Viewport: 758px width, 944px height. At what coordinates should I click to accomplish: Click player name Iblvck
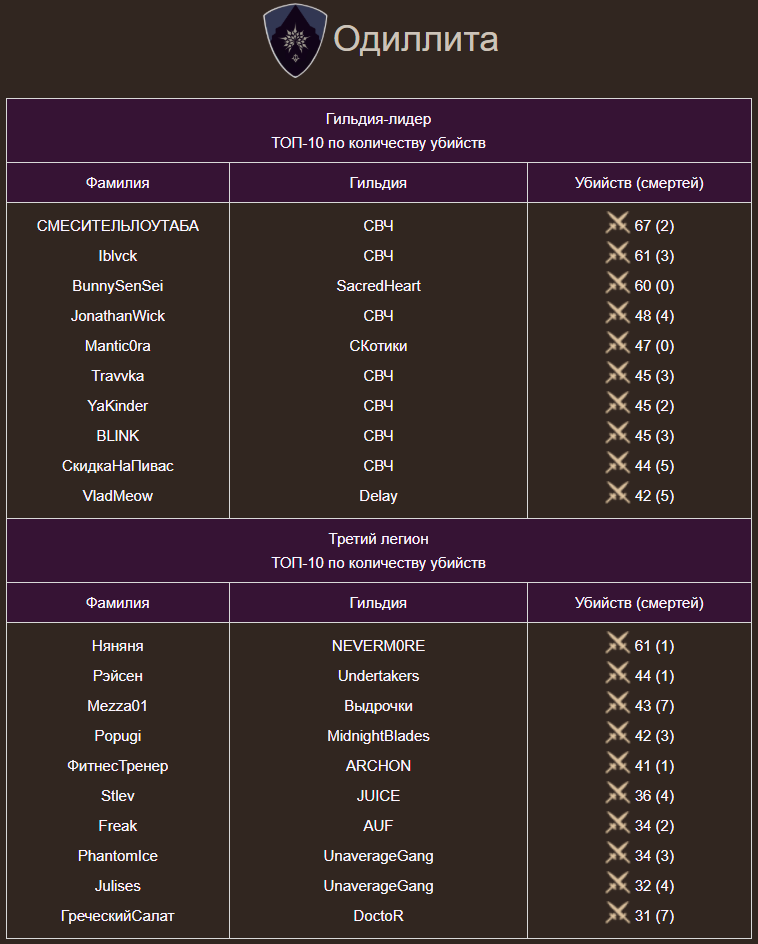coord(118,256)
